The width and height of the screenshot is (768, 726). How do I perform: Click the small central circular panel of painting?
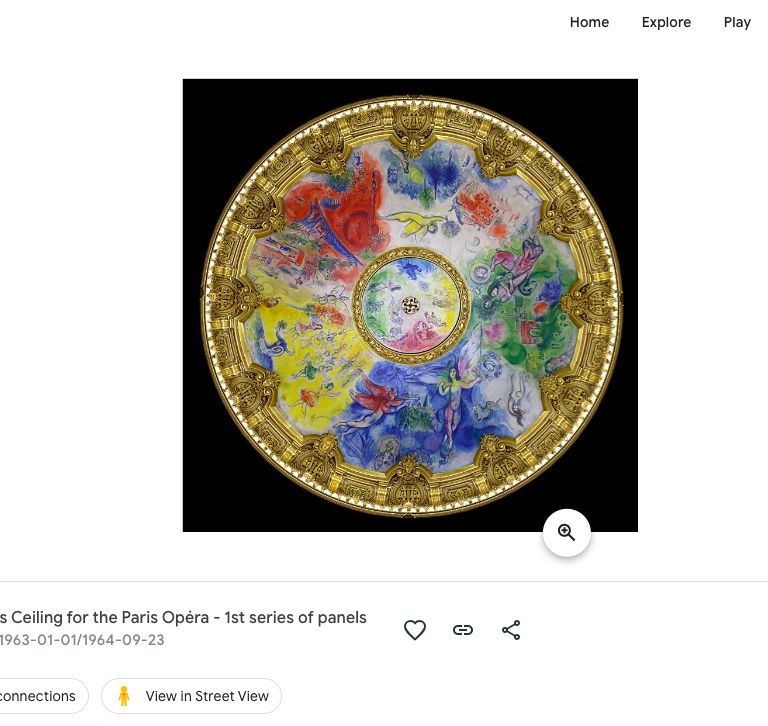click(411, 306)
